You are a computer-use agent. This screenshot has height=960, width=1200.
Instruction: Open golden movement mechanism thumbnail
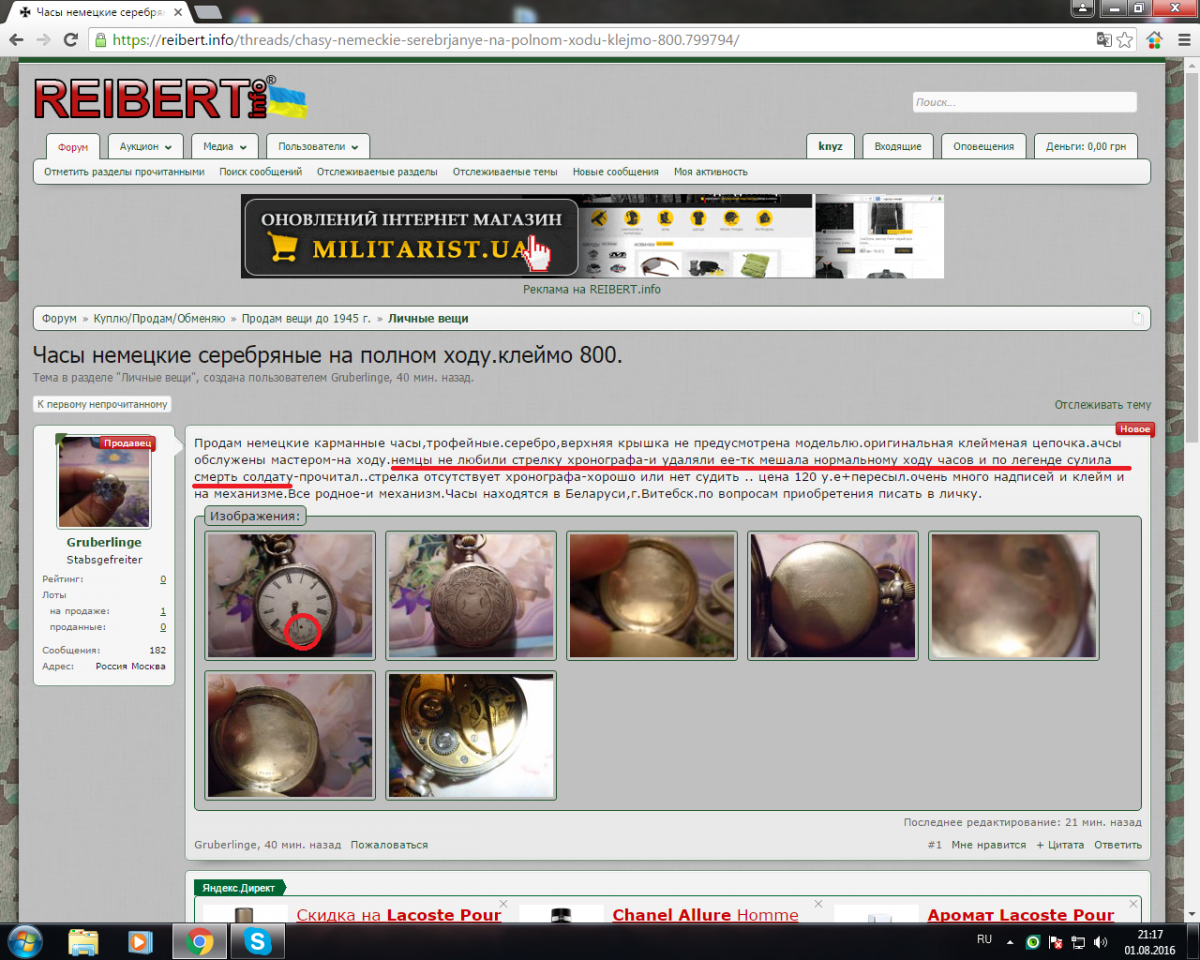coord(471,735)
